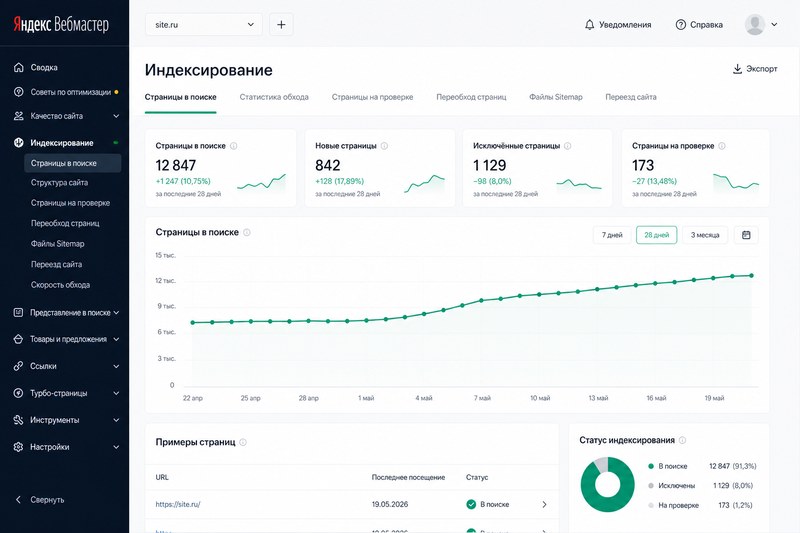The width and height of the screenshot is (800, 533).
Task: Click the Статус column header
Action: point(477,477)
